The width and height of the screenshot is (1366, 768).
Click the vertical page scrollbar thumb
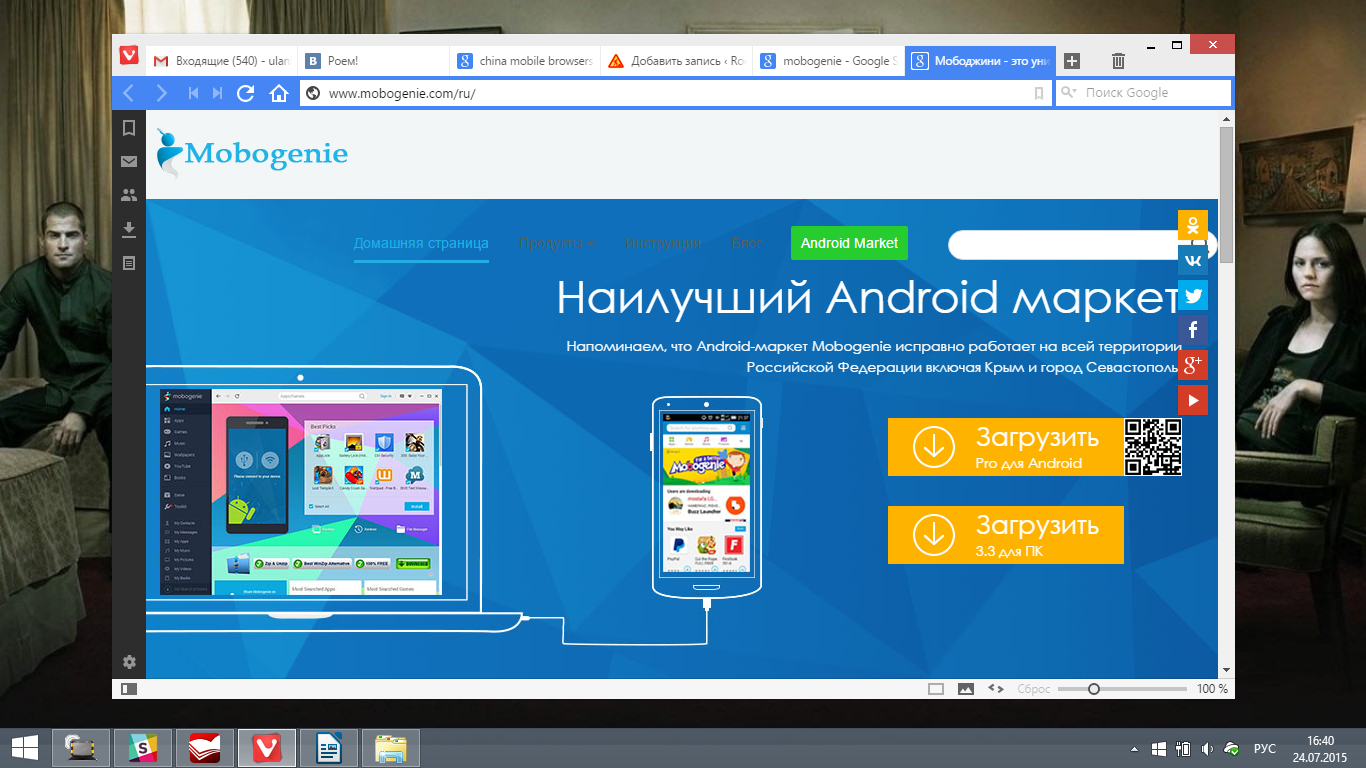[1226, 195]
